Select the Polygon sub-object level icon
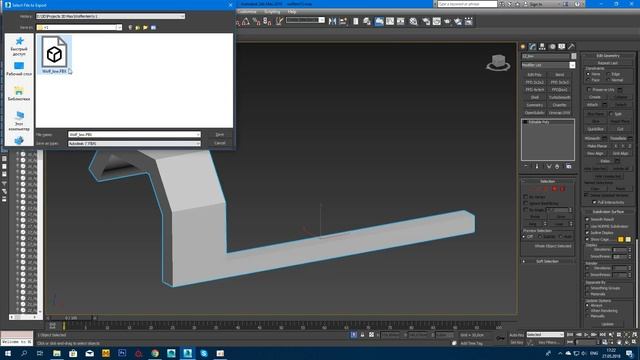This screenshot has height=360, width=640. click(554, 189)
